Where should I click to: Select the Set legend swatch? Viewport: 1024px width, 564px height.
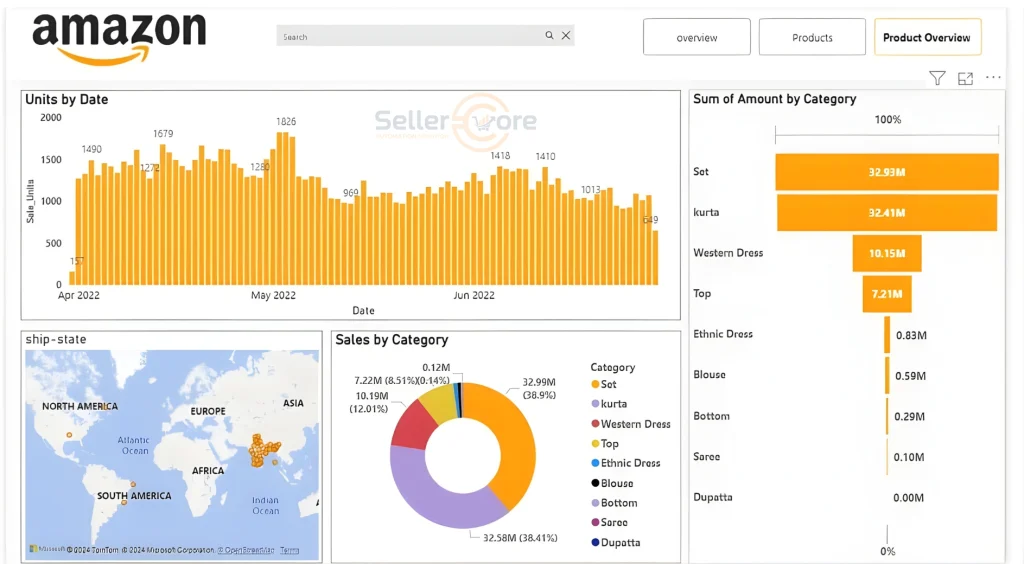click(595, 384)
